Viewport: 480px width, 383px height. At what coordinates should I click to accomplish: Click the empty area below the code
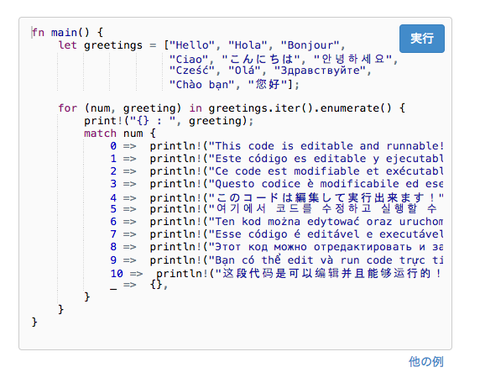[235, 337]
